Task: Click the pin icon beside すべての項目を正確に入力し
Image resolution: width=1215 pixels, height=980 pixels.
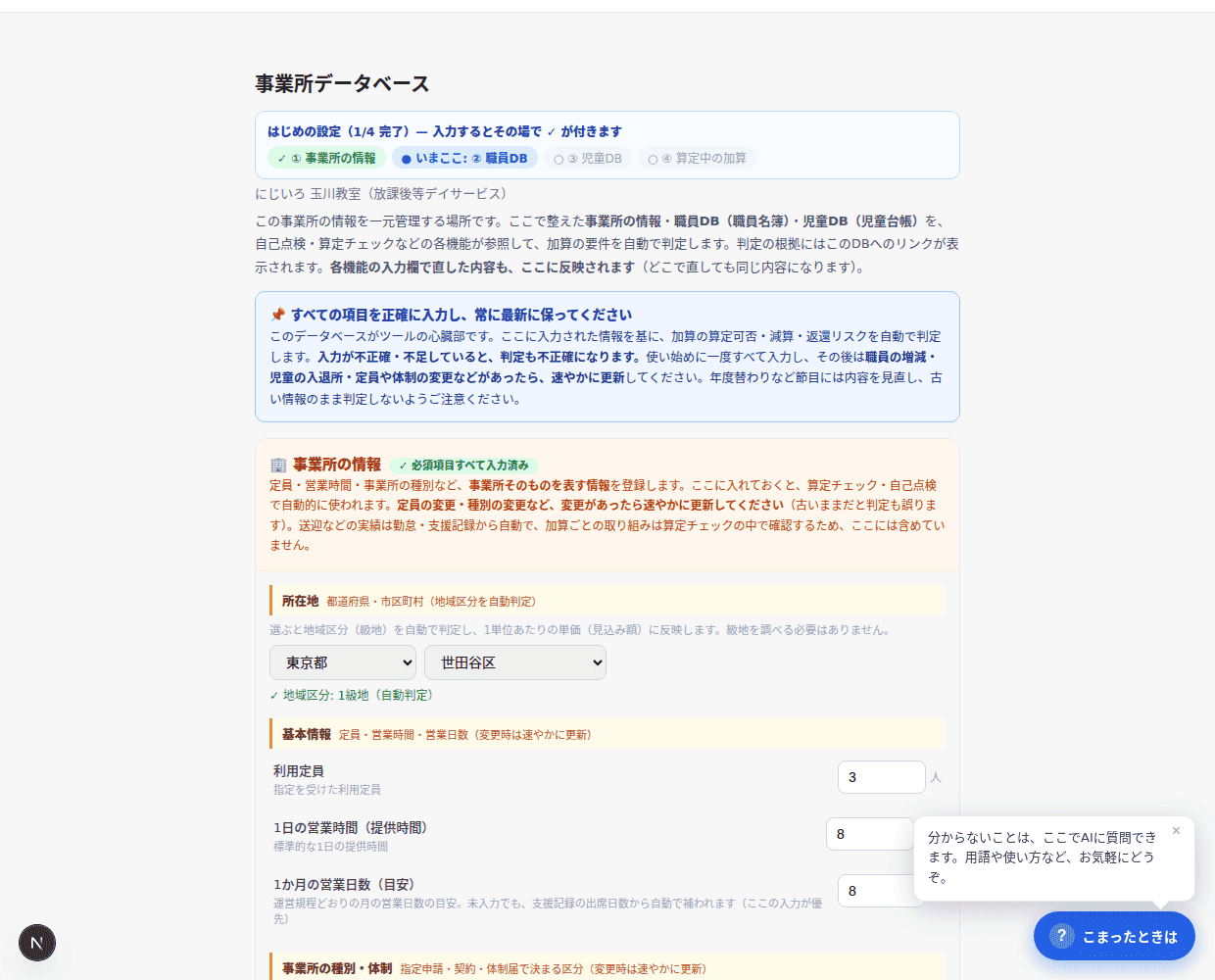Action: (277, 315)
